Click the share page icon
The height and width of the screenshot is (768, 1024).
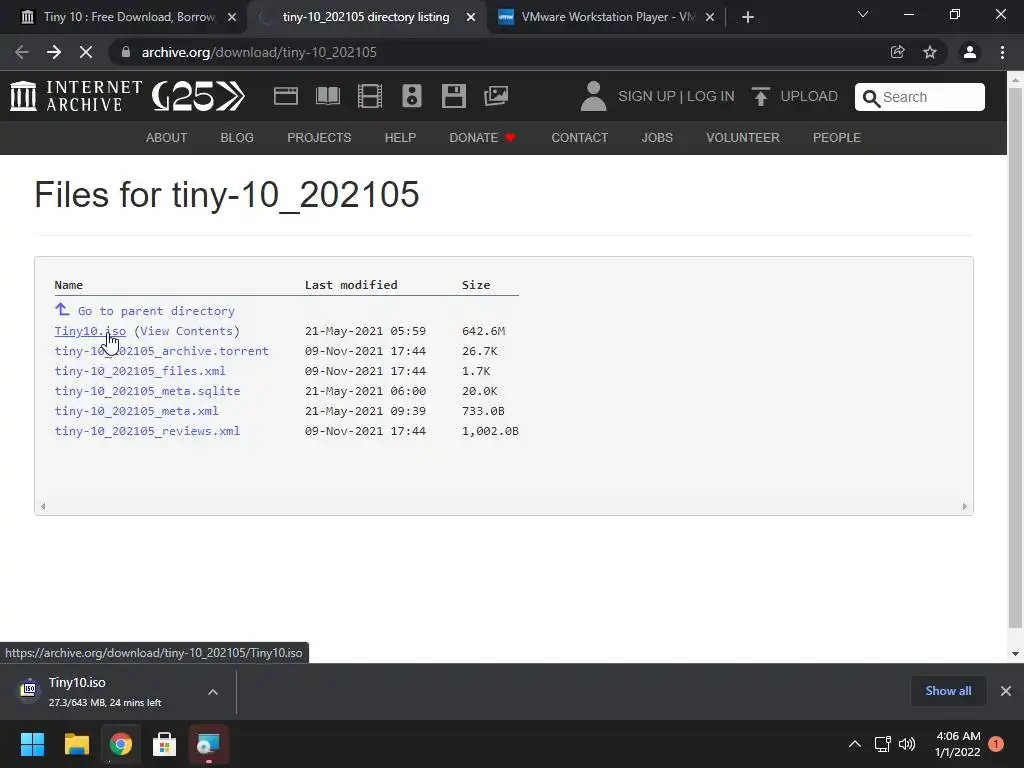tap(897, 52)
